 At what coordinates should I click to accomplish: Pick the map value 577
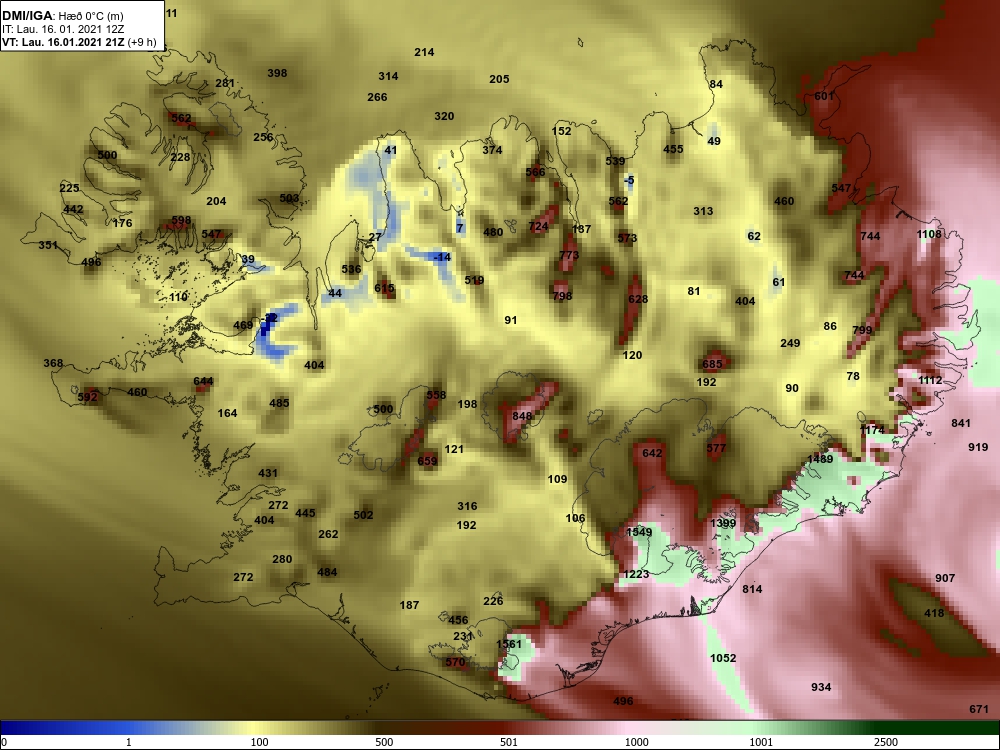(x=716, y=448)
